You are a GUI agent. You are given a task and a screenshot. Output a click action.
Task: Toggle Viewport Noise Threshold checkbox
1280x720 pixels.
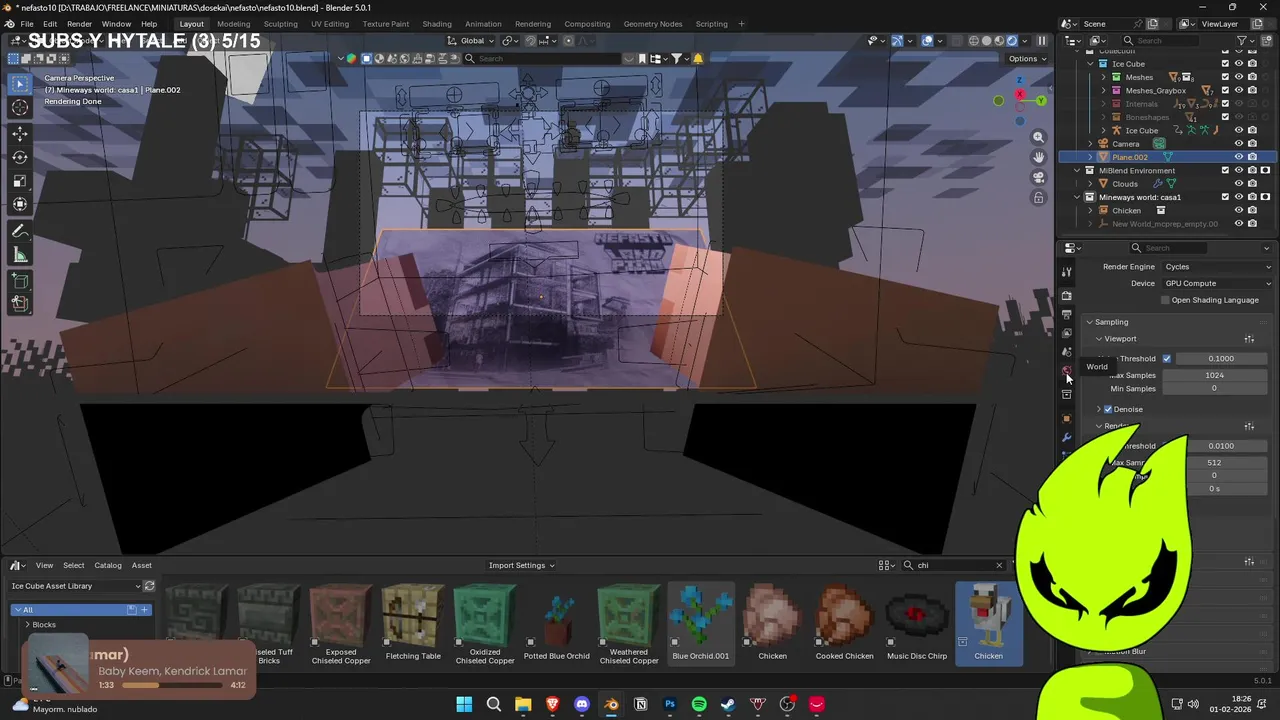pos(1166,359)
